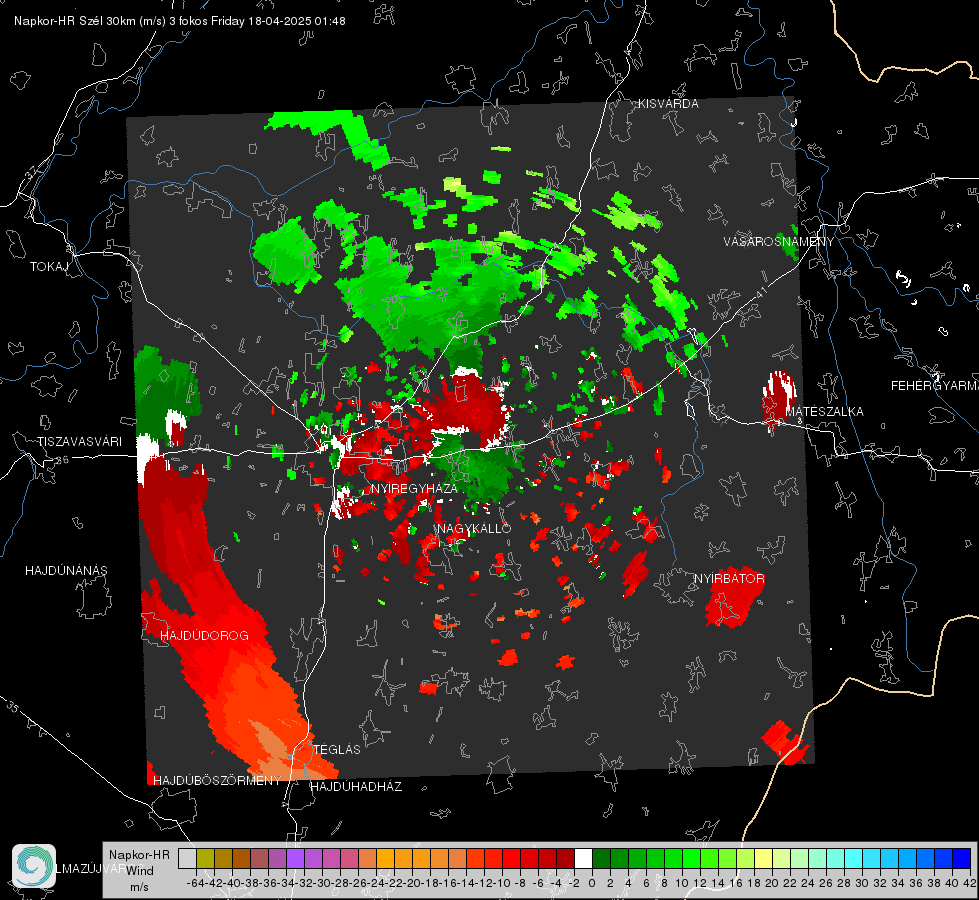Pick the olive swatch above -64
Screen dimensions: 979x900
click(205, 858)
